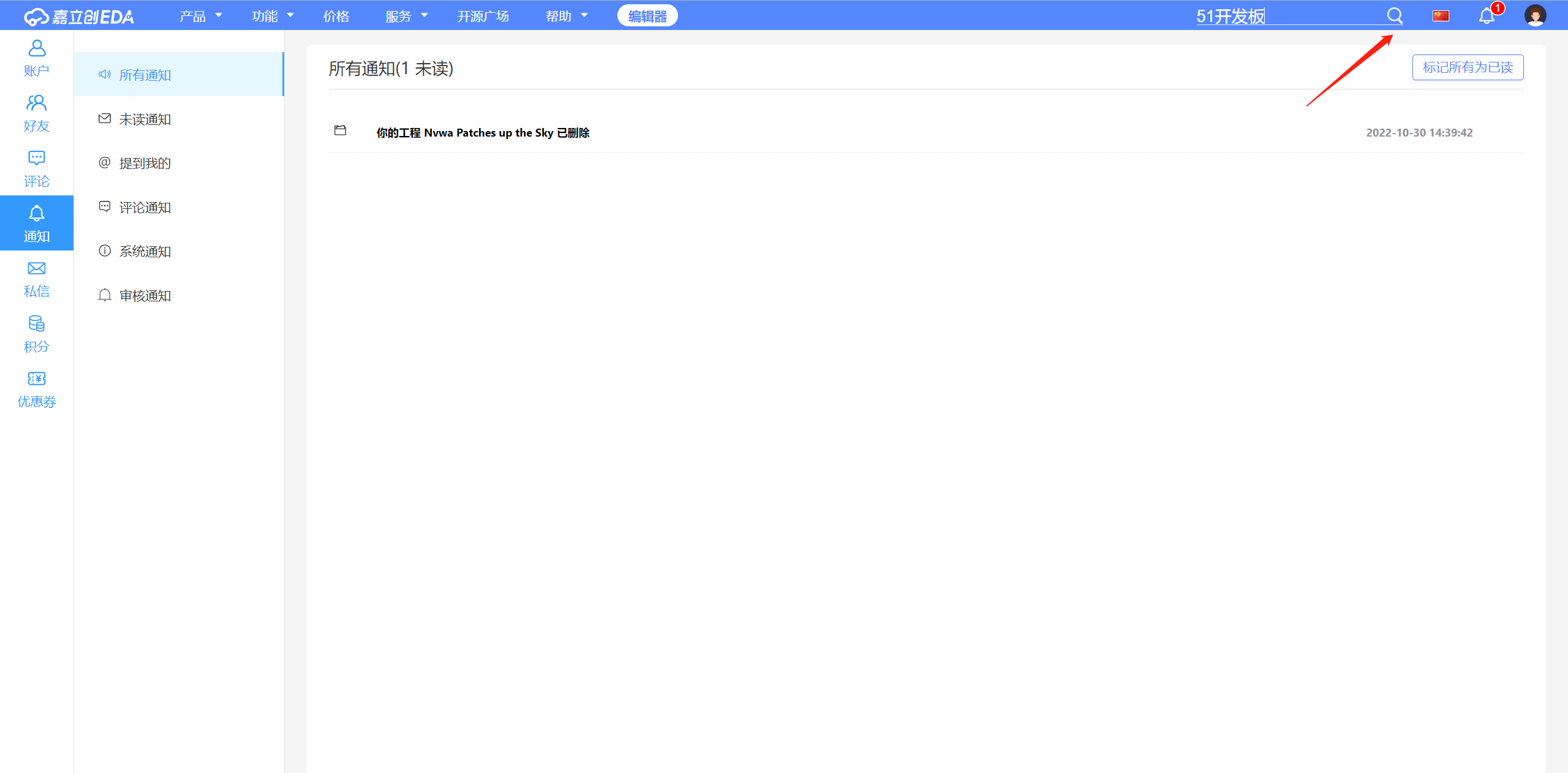Click the Chinese flag language icon
Image resolution: width=1568 pixels, height=773 pixels.
pos(1441,16)
